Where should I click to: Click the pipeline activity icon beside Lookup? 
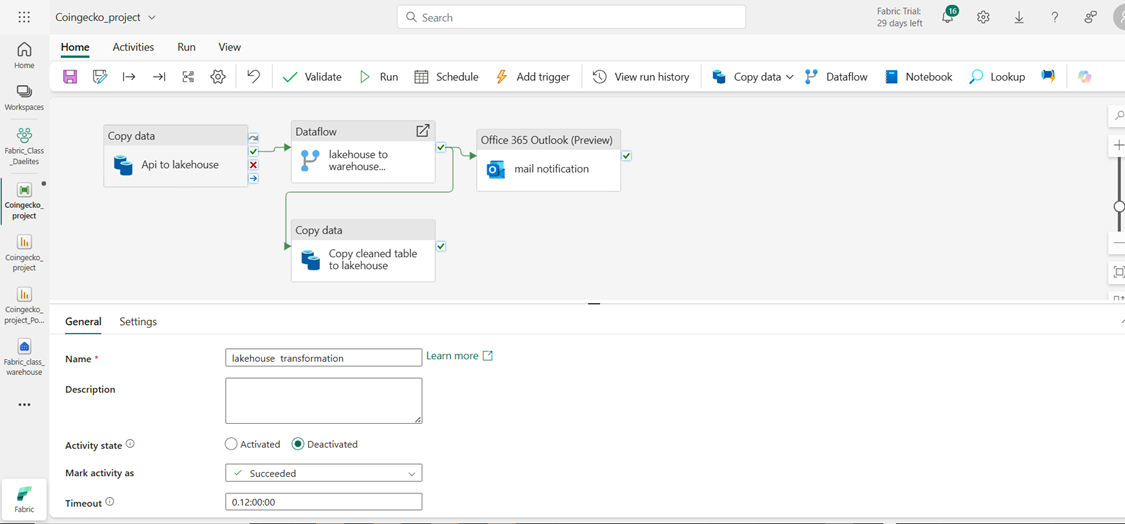pos(1048,77)
